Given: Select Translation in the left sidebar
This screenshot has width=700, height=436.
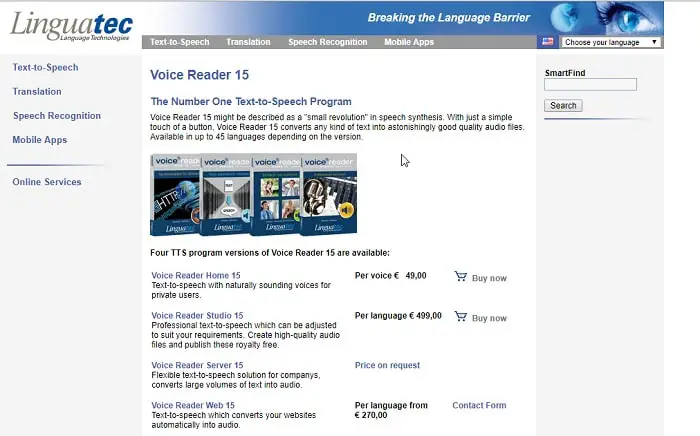Looking at the screenshot, I should click(x=37, y=91).
